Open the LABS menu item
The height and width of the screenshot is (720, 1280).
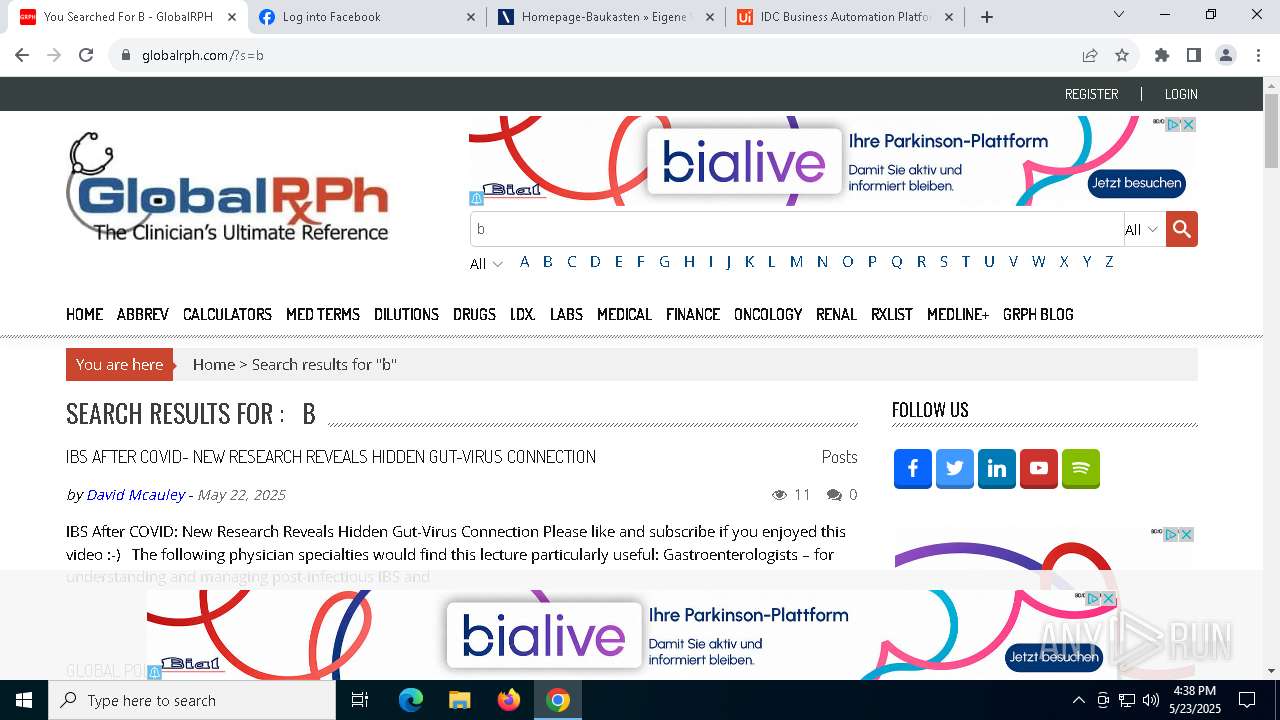[566, 314]
